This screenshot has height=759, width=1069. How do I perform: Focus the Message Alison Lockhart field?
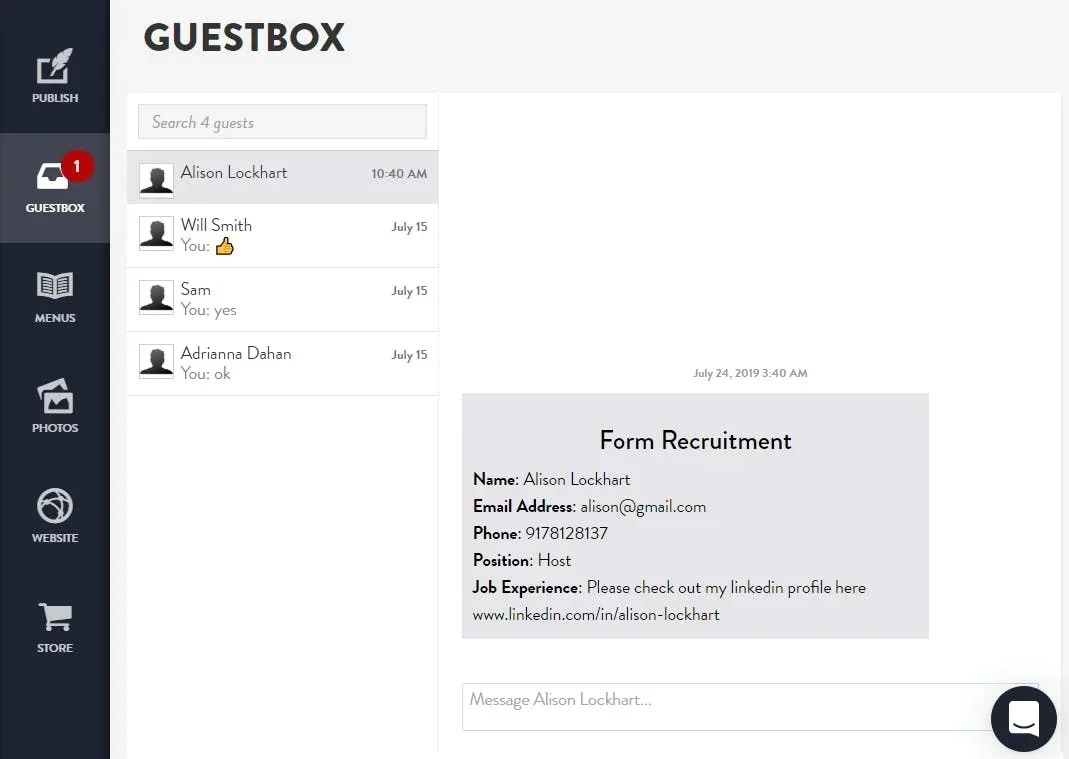750,707
